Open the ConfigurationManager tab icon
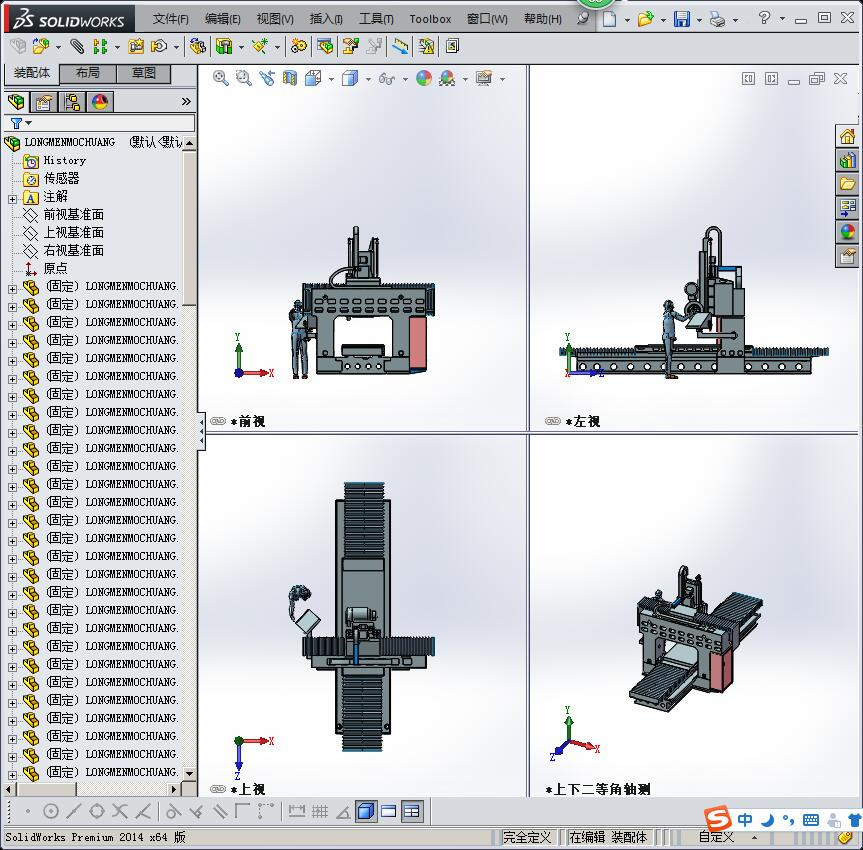Screen dimensions: 863x850 pos(72,102)
